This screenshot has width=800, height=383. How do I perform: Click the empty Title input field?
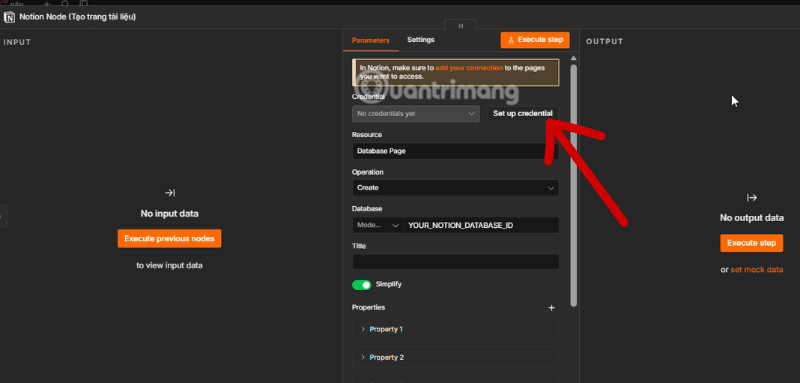[x=455, y=262]
